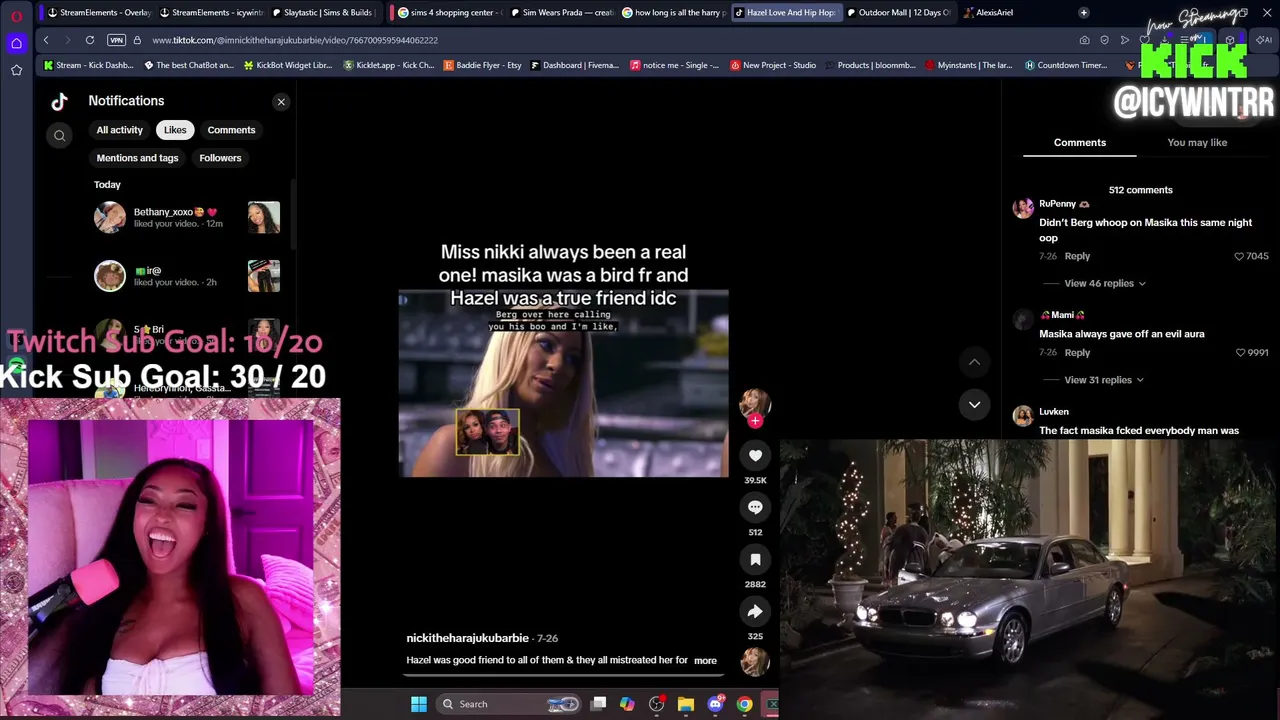Open Bethany_xoxo's profile avatar
This screenshot has height=720, width=1280.
(x=110, y=217)
